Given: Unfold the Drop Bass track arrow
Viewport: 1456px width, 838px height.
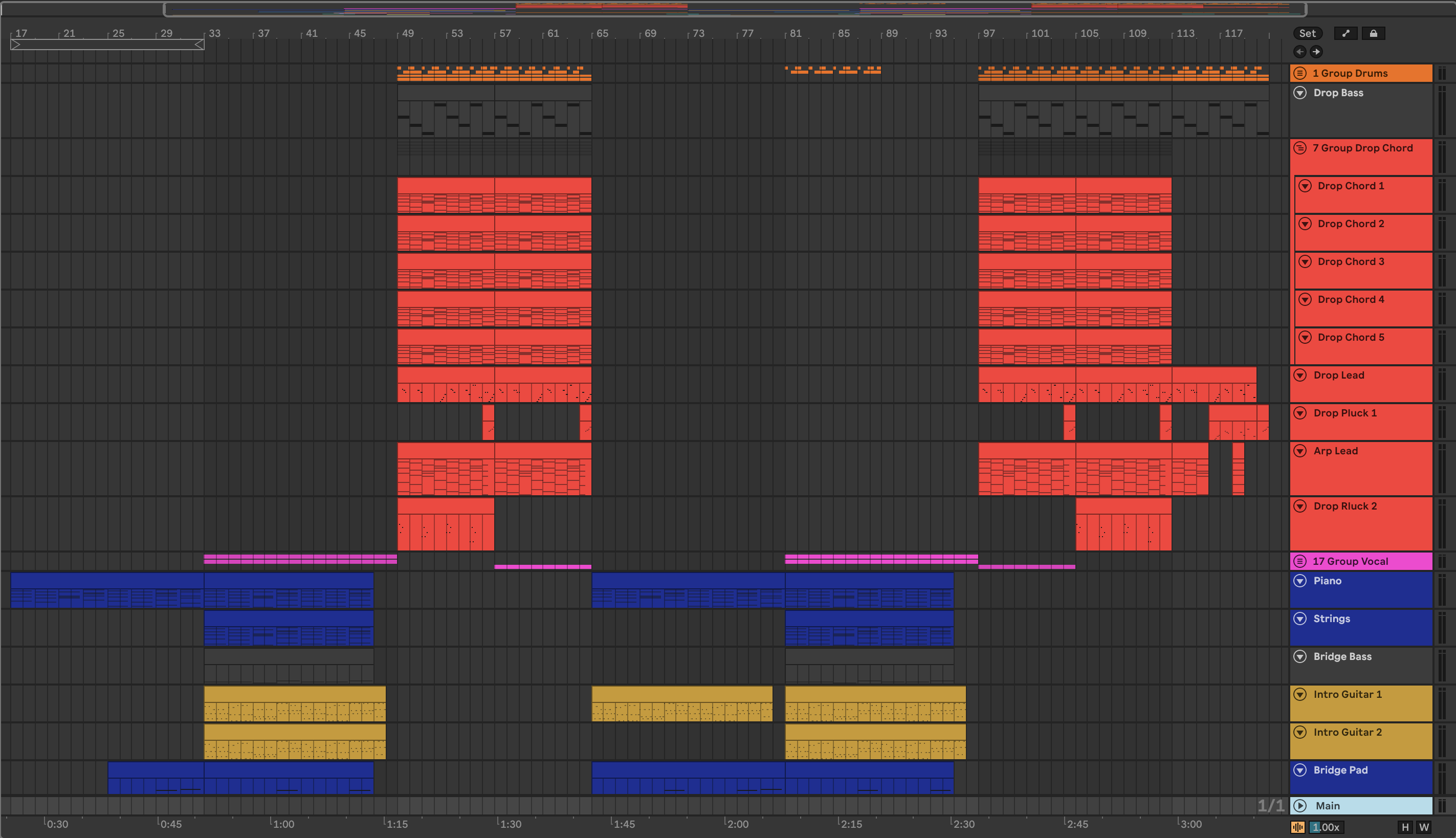Looking at the screenshot, I should 1300,93.
